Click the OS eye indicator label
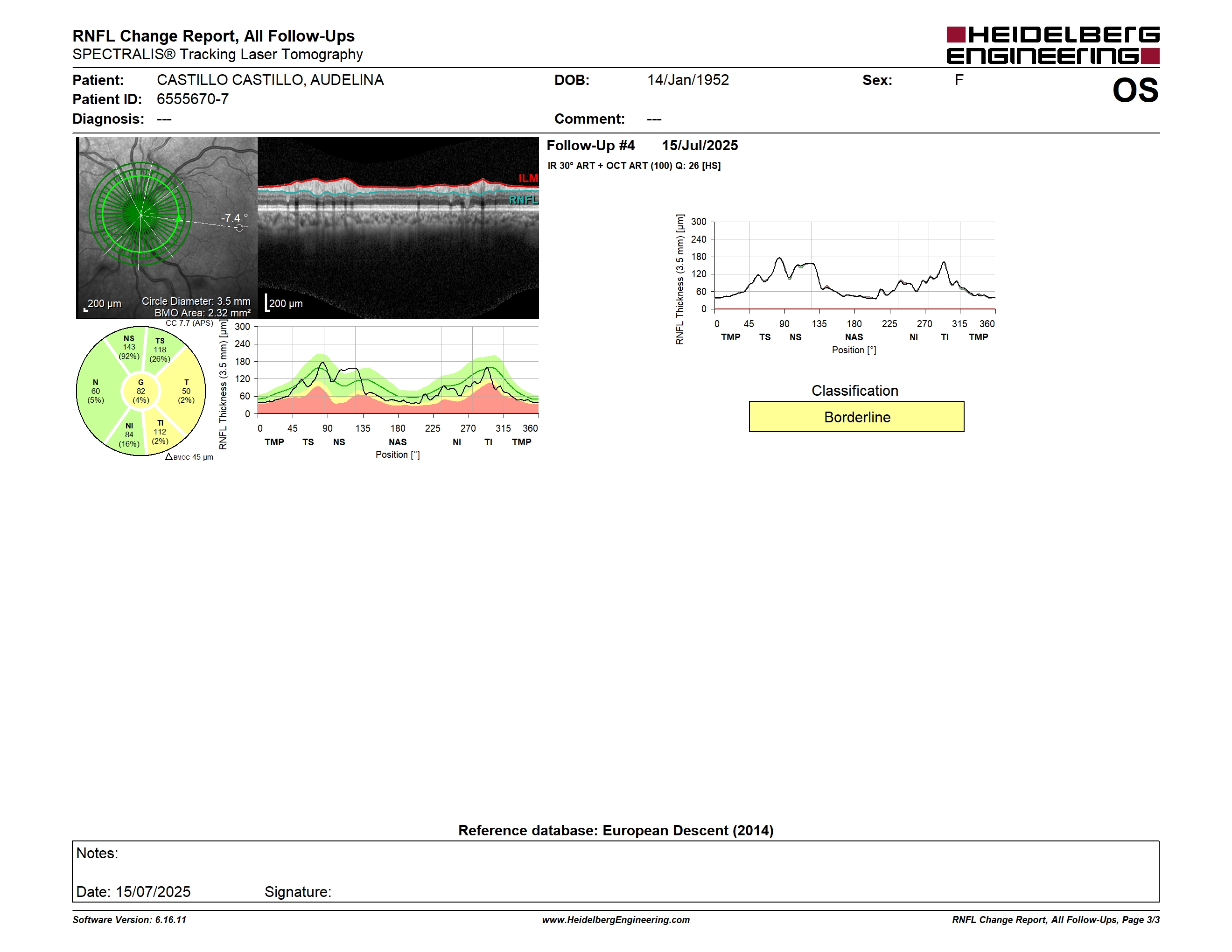The height and width of the screenshot is (952, 1232). click(1135, 90)
